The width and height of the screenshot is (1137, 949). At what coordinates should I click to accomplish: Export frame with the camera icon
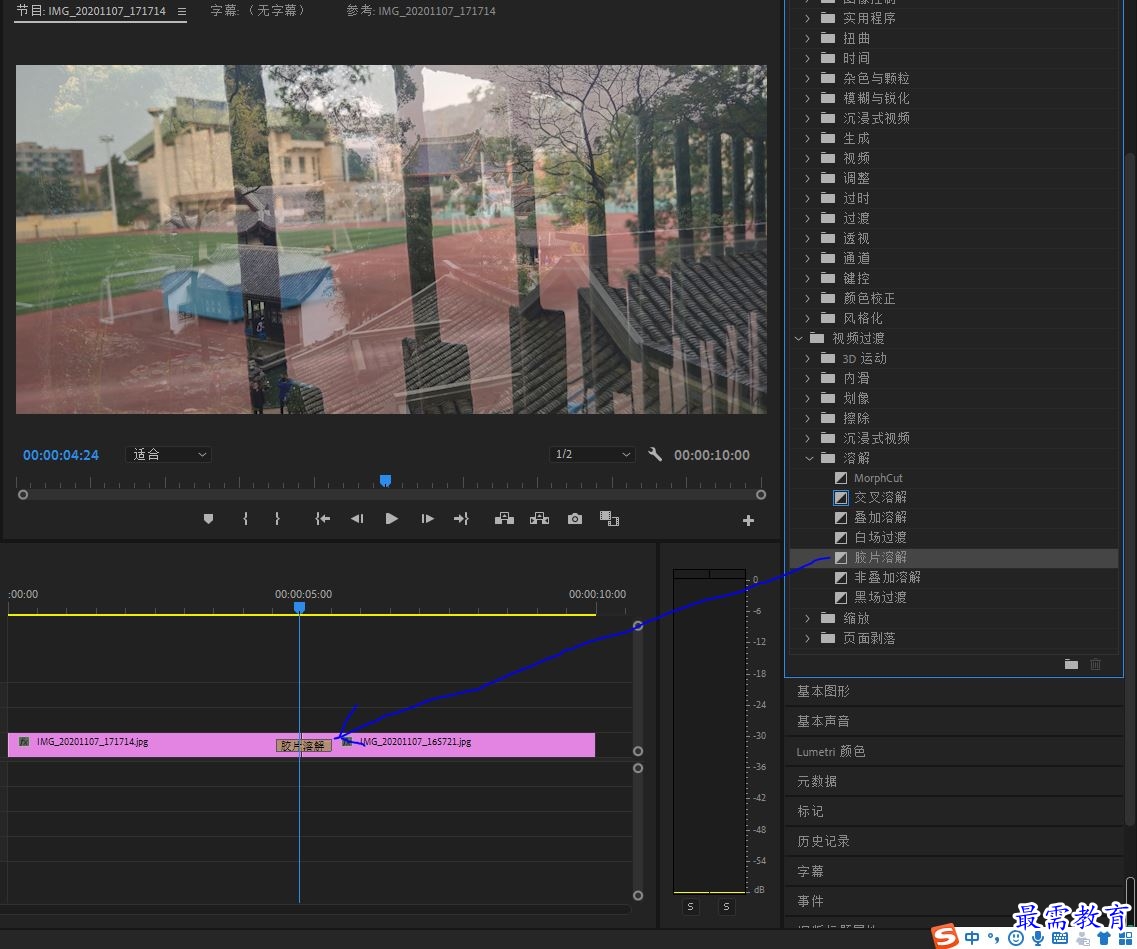(575, 518)
